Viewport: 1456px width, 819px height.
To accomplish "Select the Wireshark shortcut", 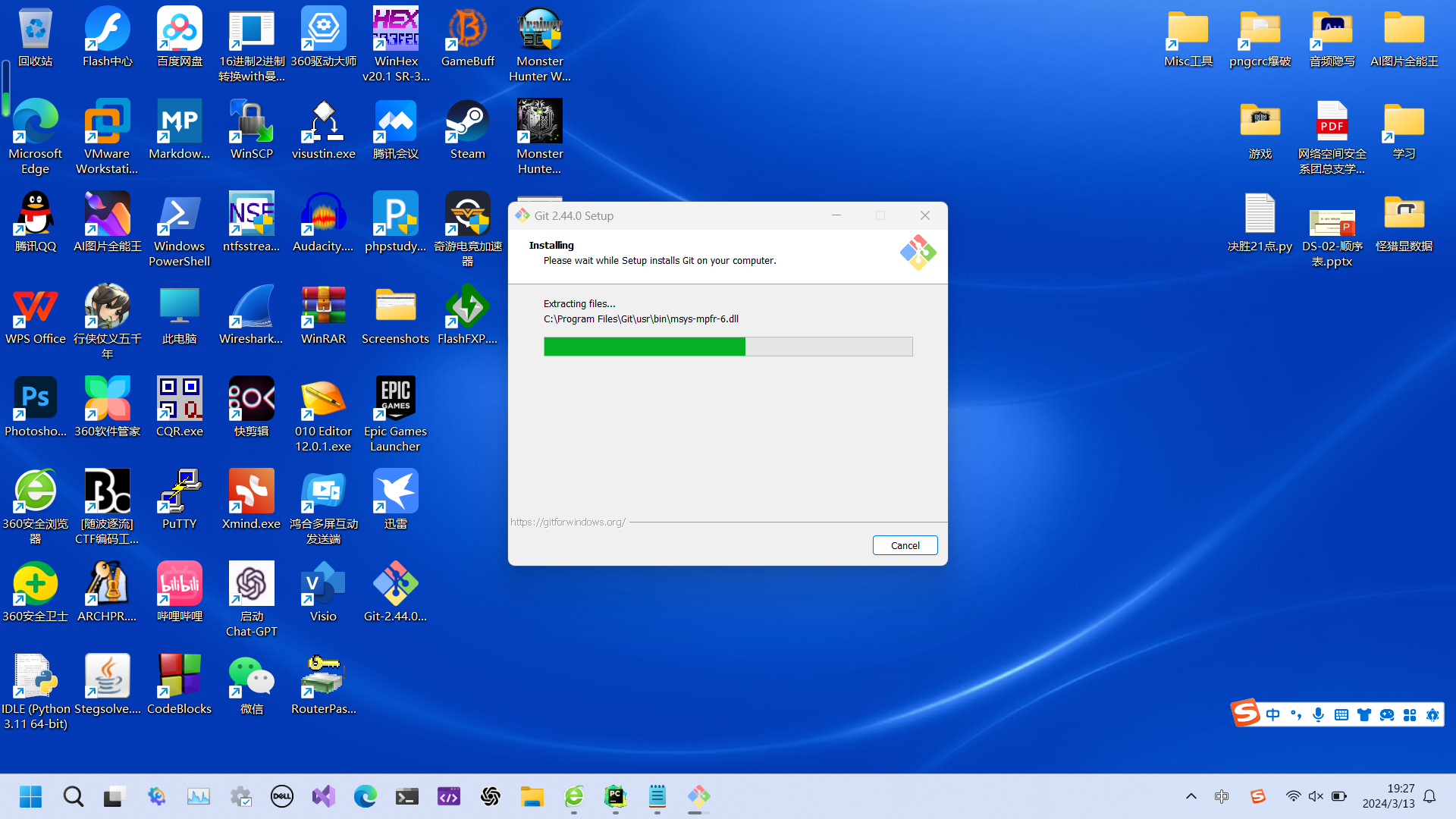I will 252,315.
